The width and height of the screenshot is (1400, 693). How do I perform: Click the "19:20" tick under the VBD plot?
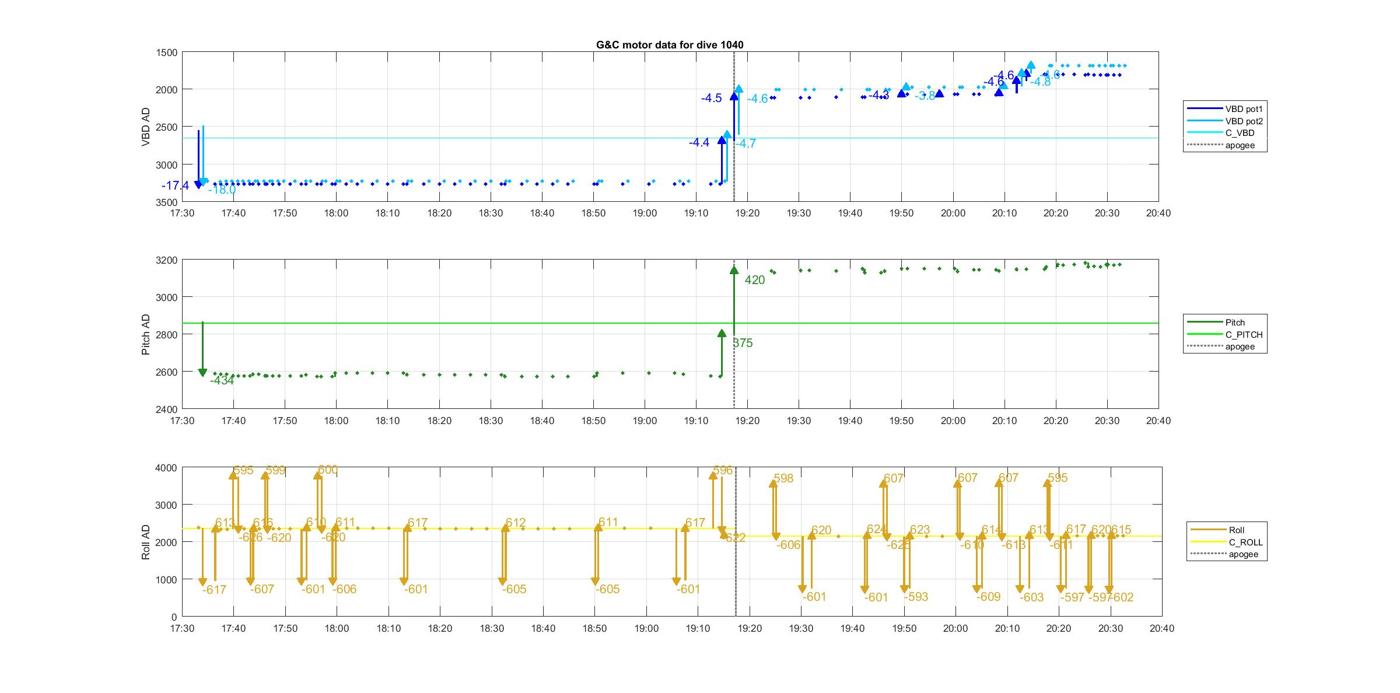pyautogui.click(x=747, y=213)
